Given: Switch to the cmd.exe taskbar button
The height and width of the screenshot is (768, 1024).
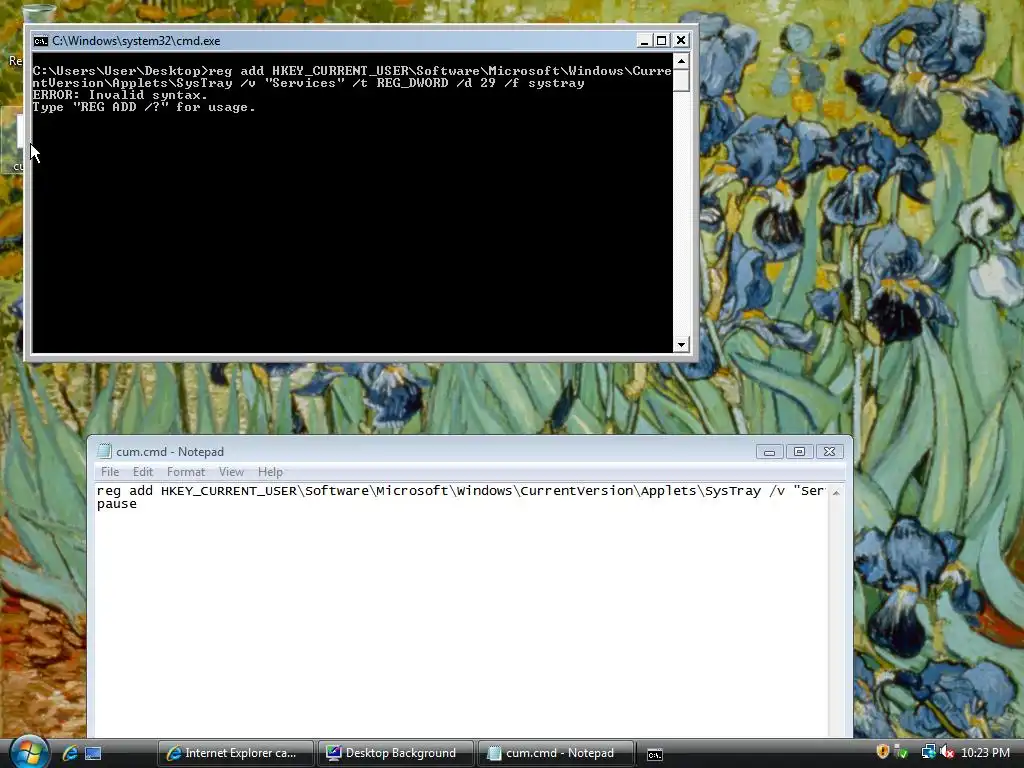Looking at the screenshot, I should tap(654, 754).
